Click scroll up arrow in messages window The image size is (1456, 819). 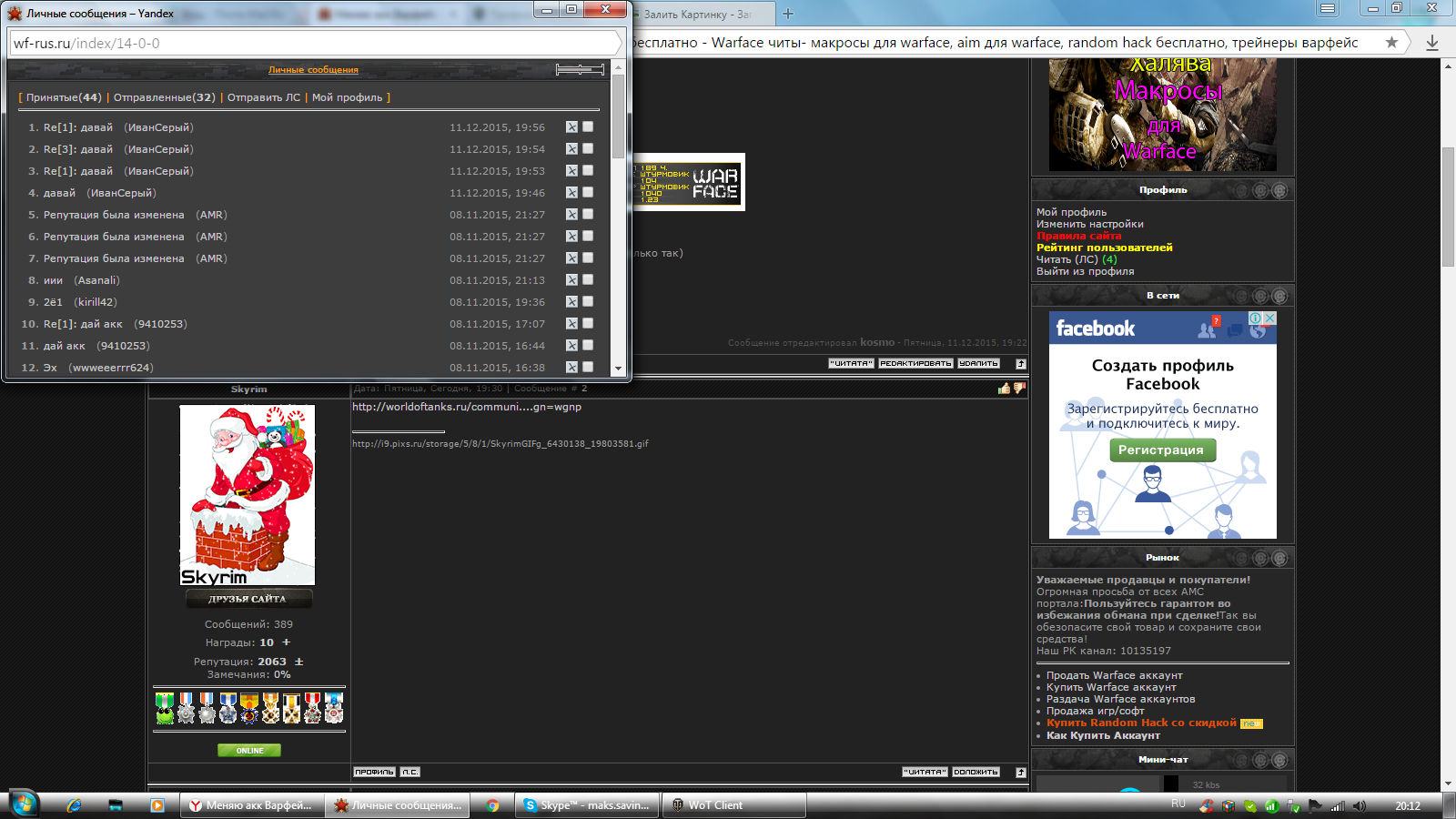pyautogui.click(x=619, y=67)
